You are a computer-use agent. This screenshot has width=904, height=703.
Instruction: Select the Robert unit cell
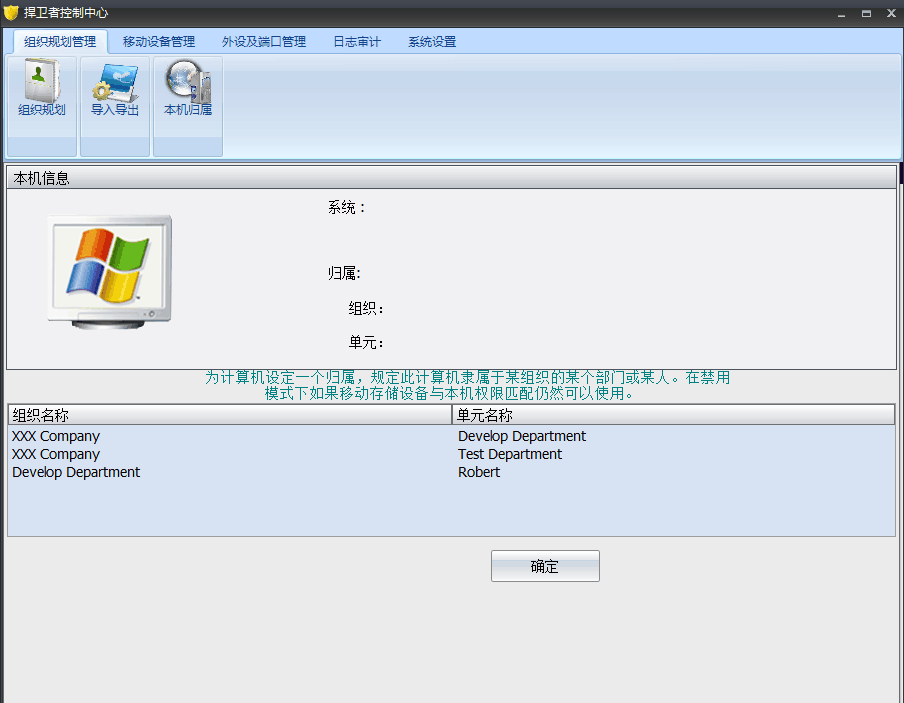click(479, 472)
